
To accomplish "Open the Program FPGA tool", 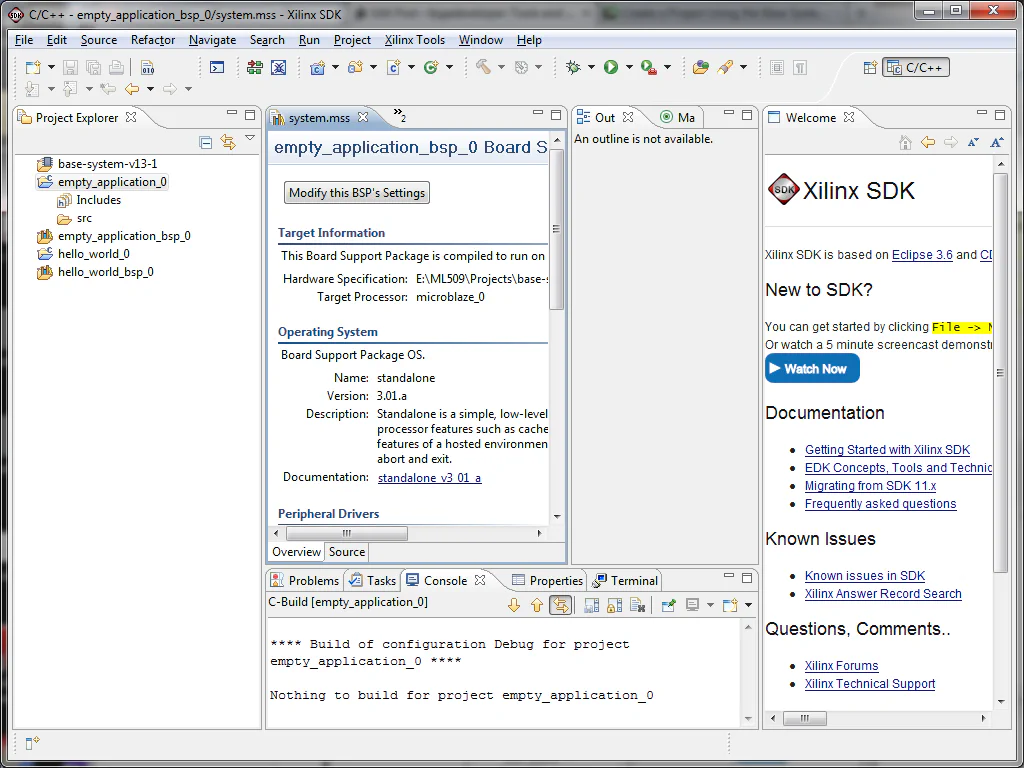I will [253, 67].
